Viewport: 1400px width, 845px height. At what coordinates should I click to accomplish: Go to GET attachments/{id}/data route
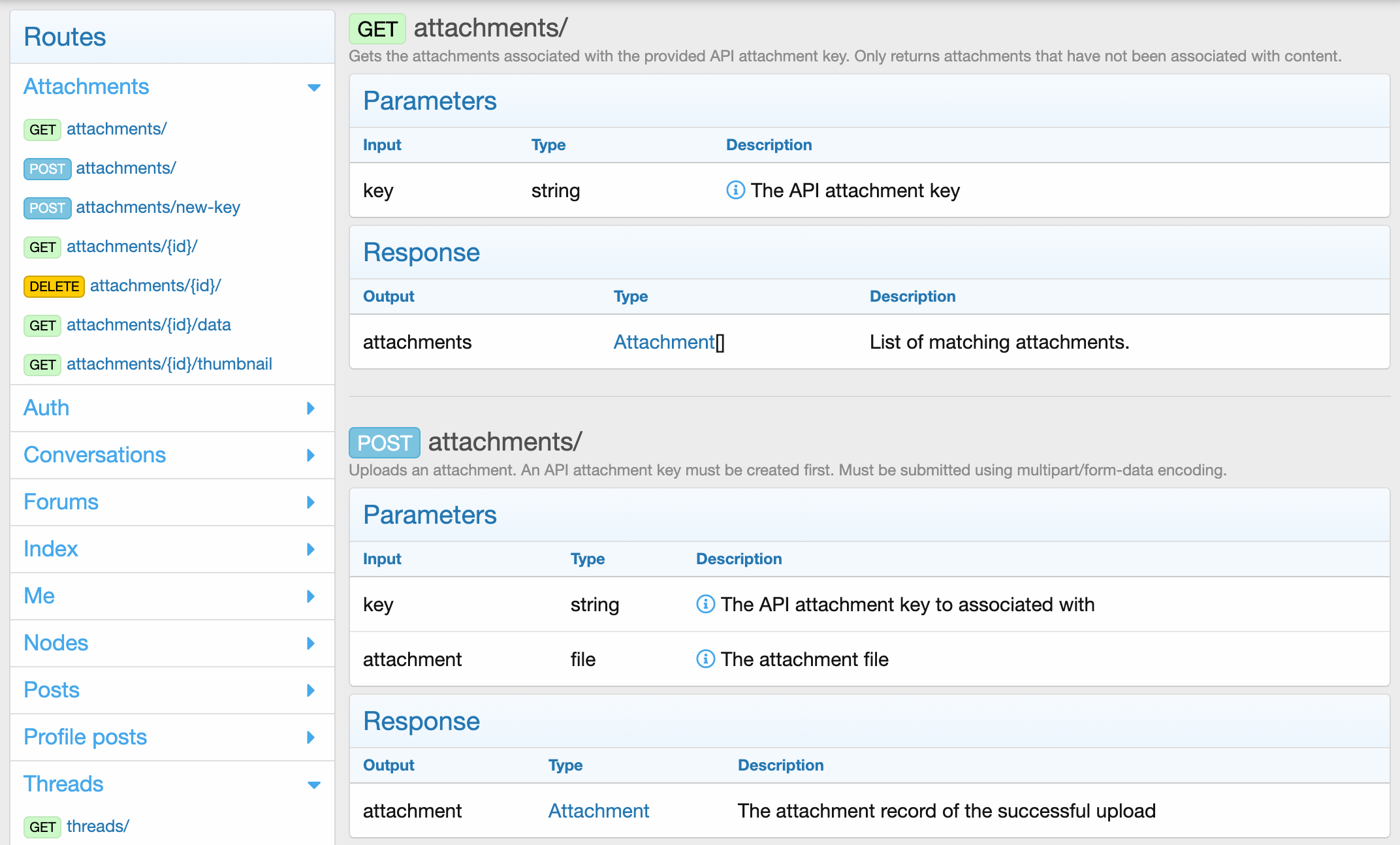click(149, 325)
